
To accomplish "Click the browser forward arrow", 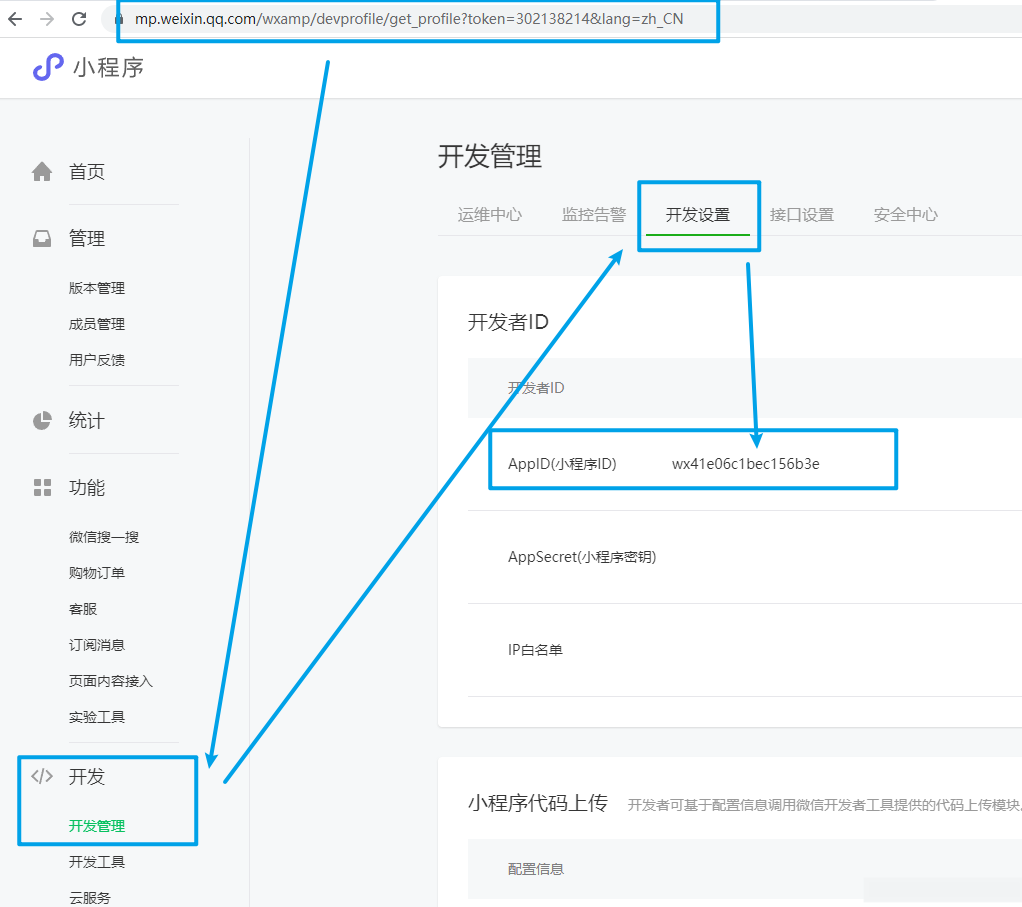I will coord(47,19).
